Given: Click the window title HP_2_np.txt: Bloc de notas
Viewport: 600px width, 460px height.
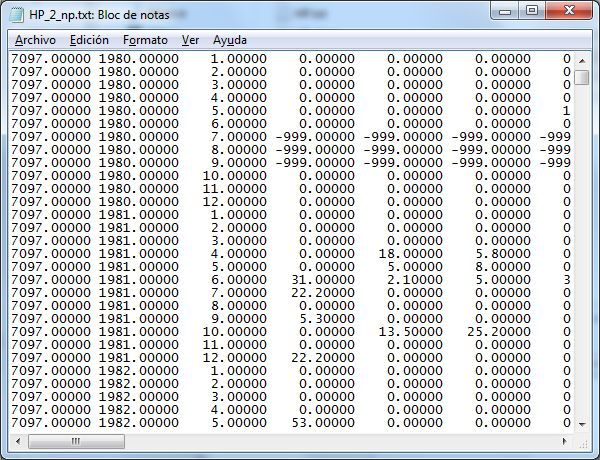Looking at the screenshot, I should tap(99, 15).
